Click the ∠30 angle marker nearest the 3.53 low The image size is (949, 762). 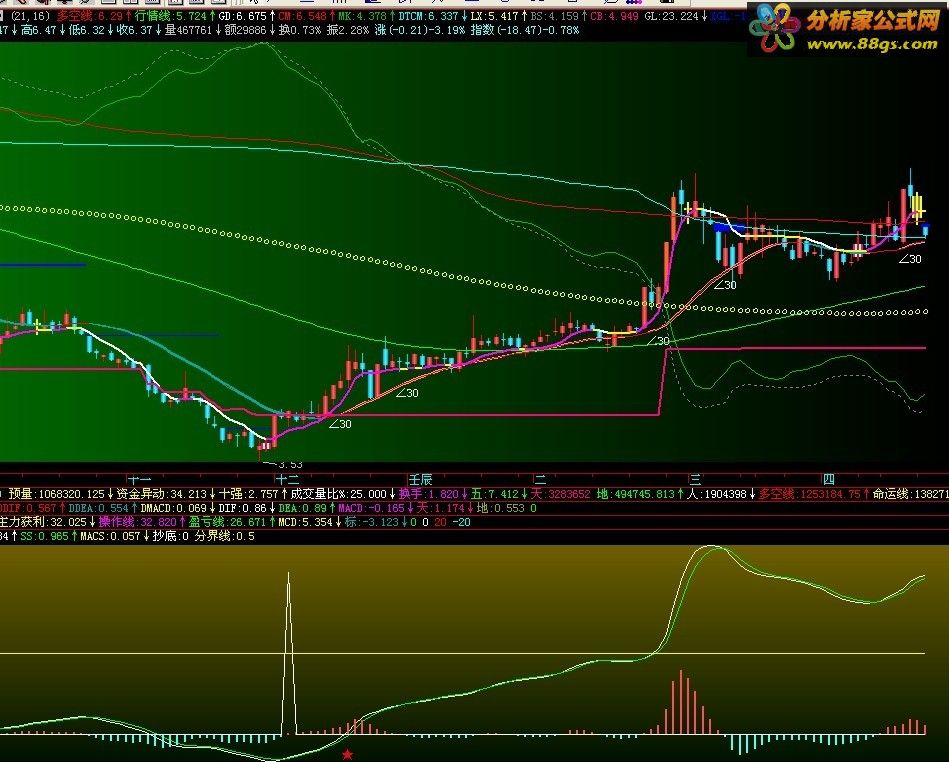[340, 424]
